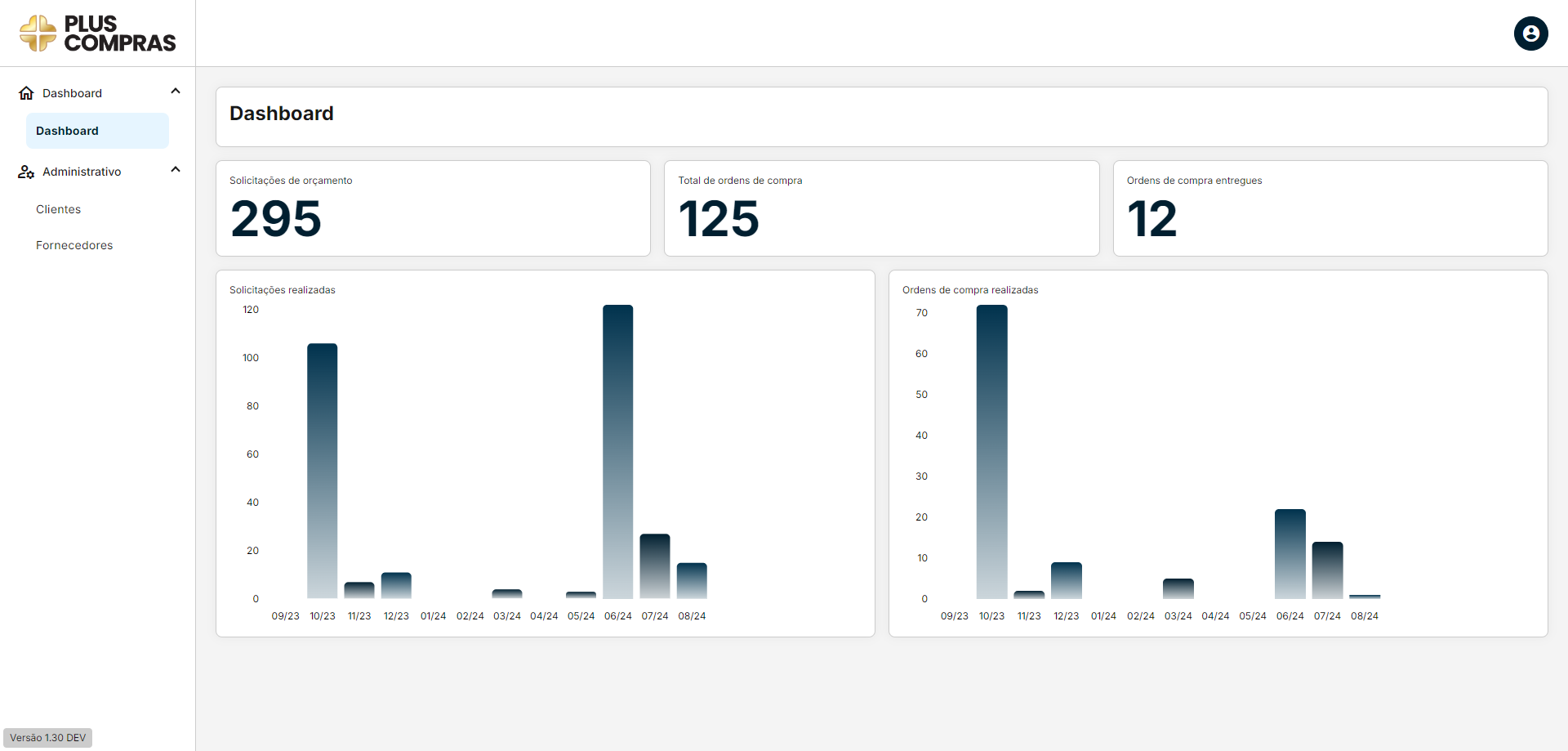This screenshot has width=1568, height=751.
Task: Open the Clientes page
Action: [x=58, y=209]
